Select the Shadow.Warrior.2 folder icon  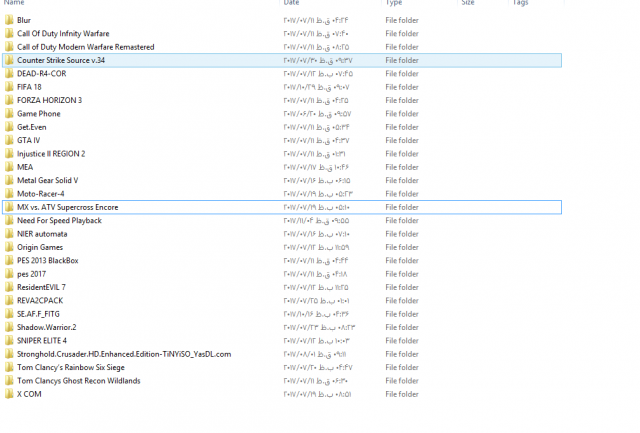click(x=9, y=327)
